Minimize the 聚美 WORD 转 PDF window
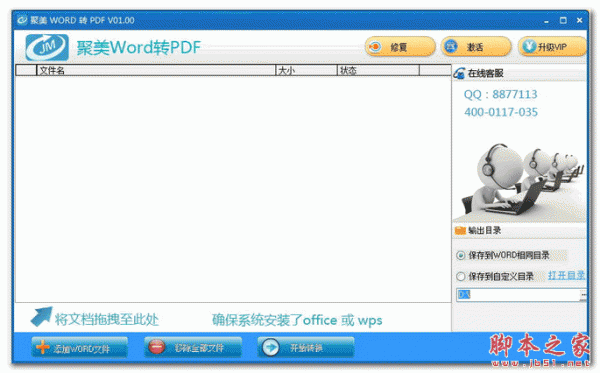This screenshot has width=600, height=373. [x=546, y=21]
